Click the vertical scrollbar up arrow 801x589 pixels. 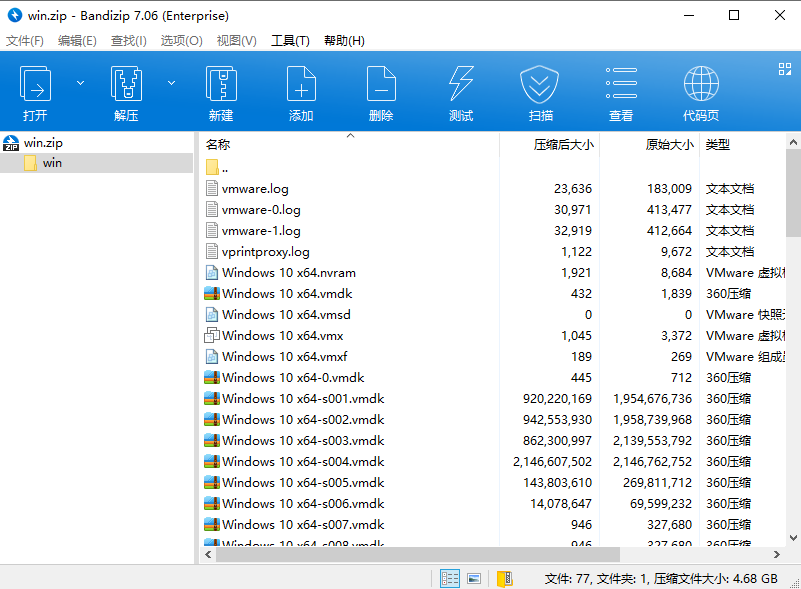(x=793, y=142)
